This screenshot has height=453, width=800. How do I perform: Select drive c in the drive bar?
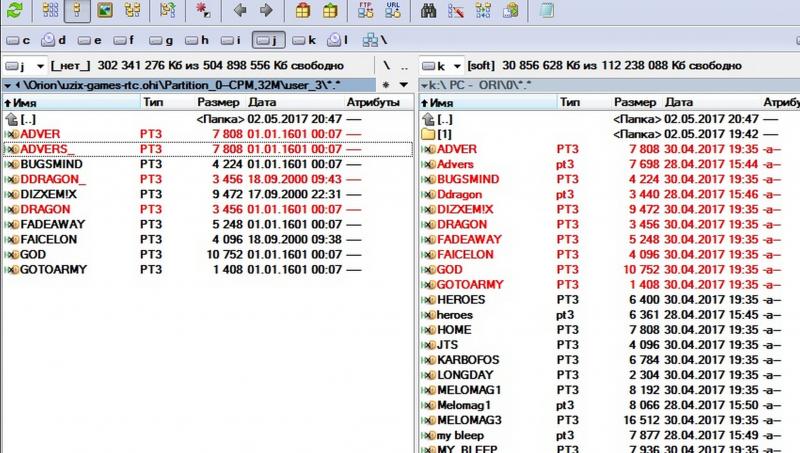pyautogui.click(x=21, y=41)
